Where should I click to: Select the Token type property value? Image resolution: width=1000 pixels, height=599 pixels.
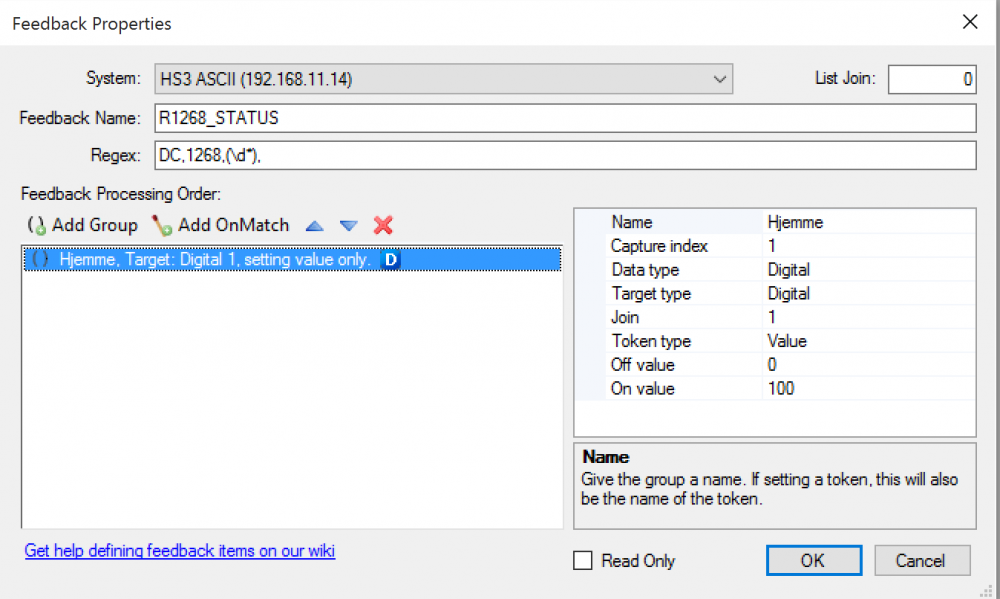[x=868, y=341]
